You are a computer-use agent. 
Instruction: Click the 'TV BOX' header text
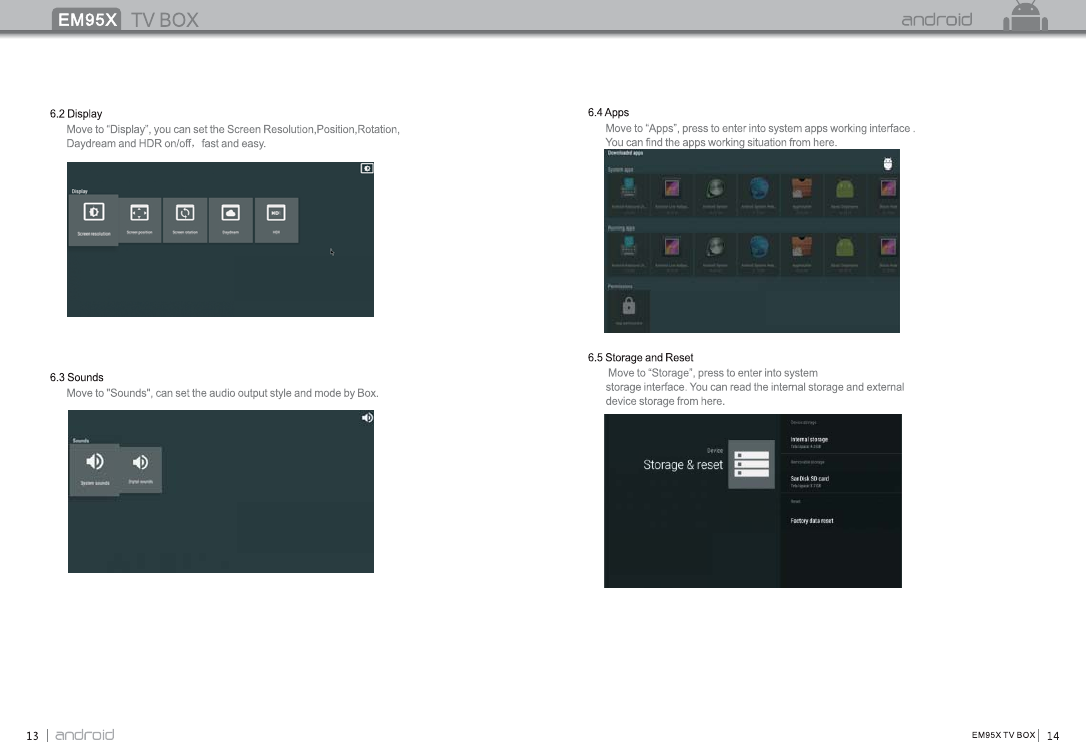(x=165, y=20)
